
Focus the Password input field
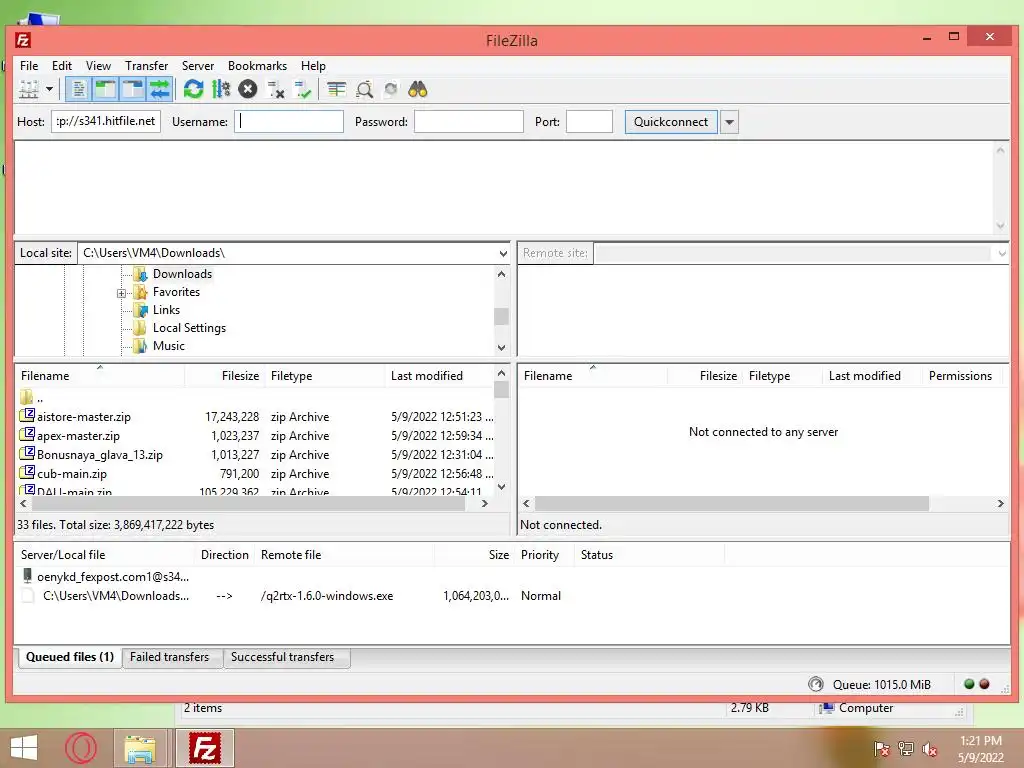(469, 121)
